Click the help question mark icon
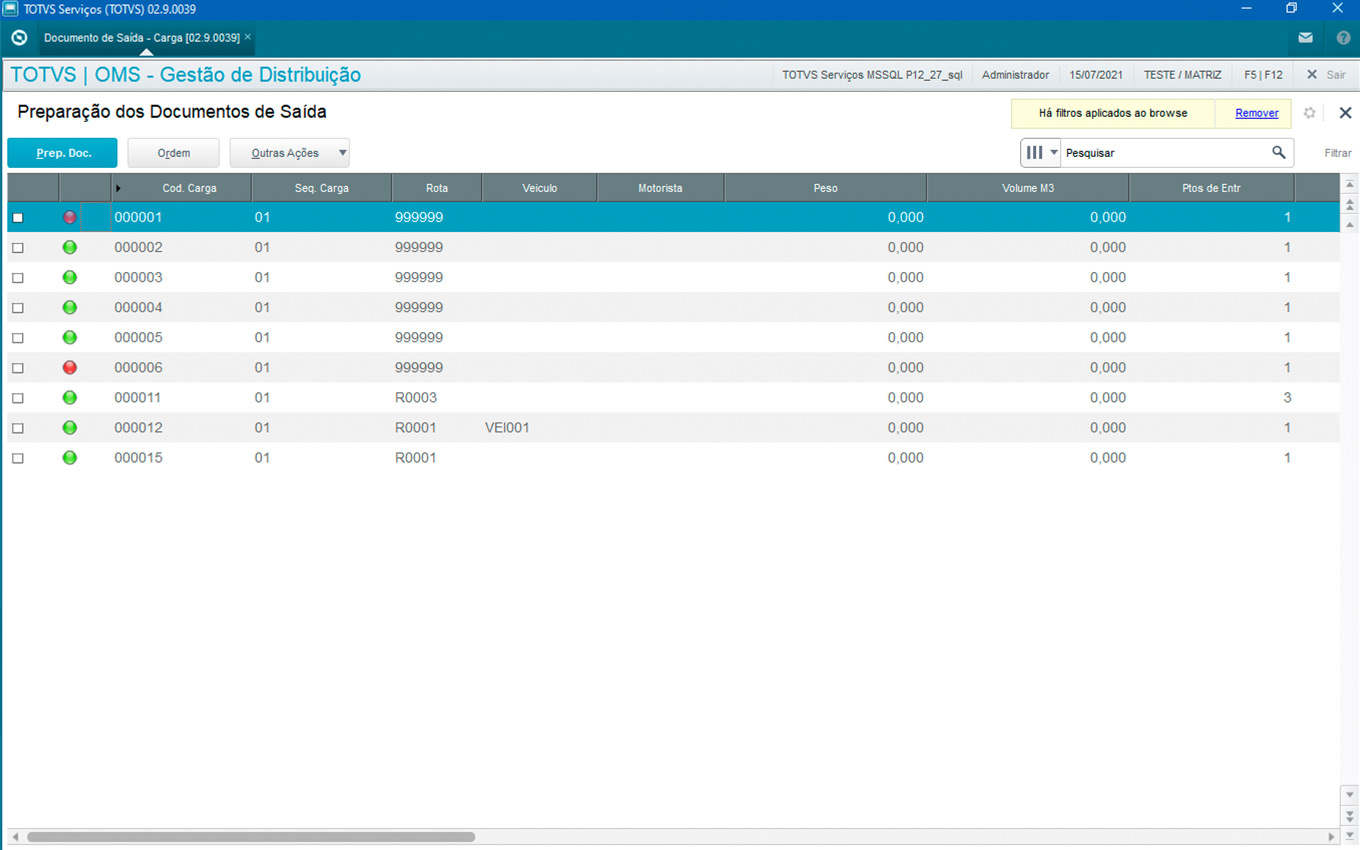1360x850 pixels. click(1343, 38)
